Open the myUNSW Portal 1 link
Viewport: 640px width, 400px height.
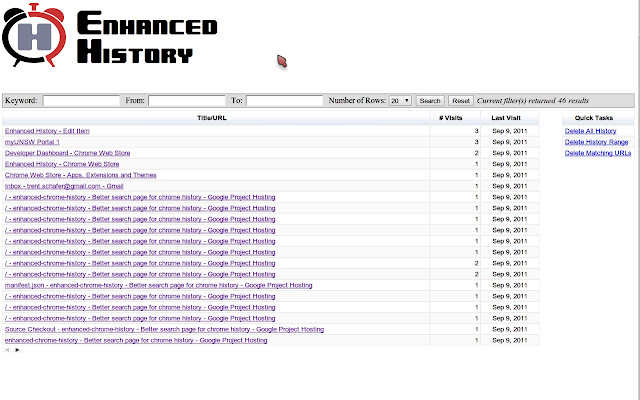[x=32, y=142]
